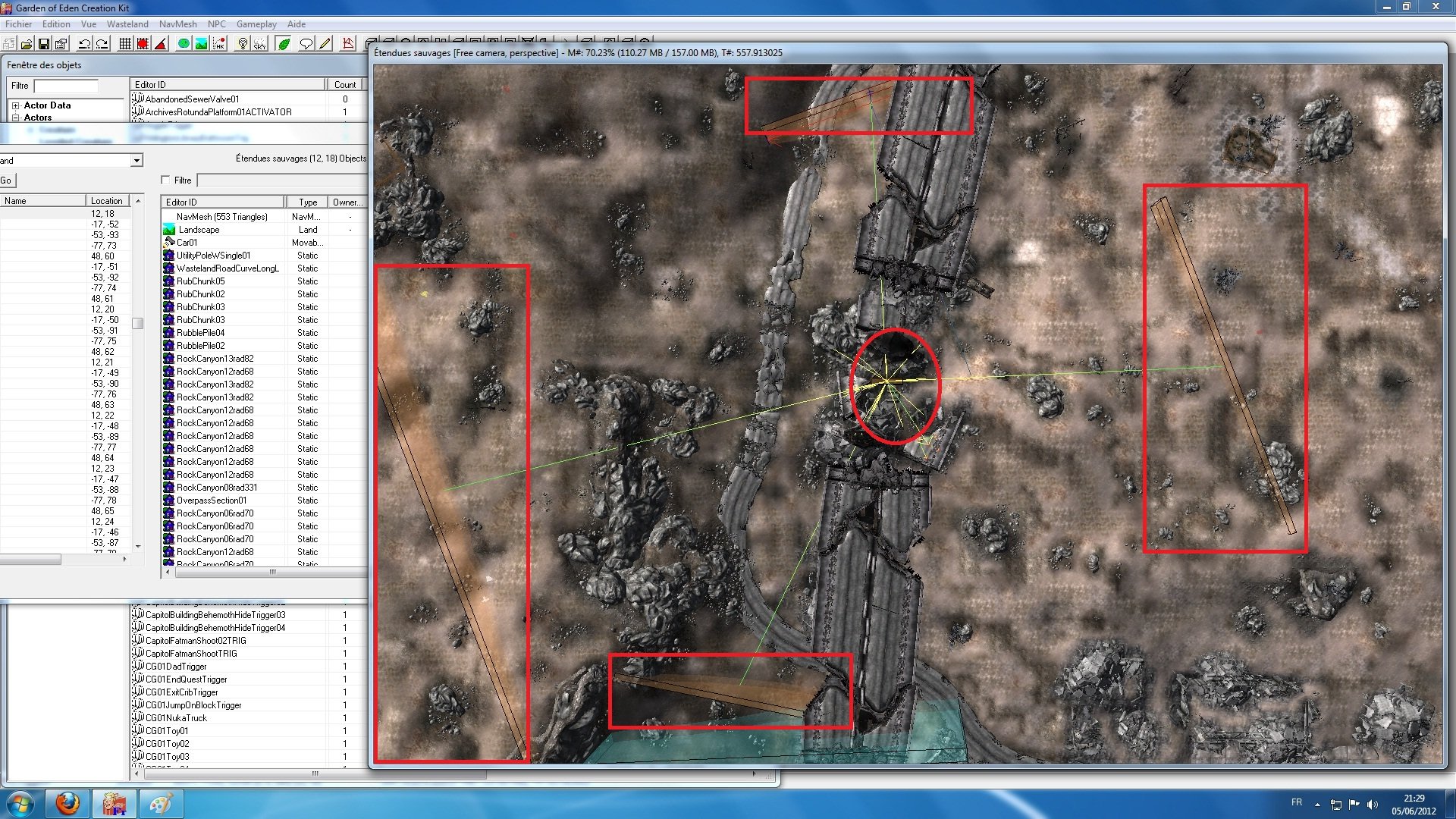Click the Go button
Image resolution: width=1456 pixels, height=819 pixels.
[x=7, y=180]
